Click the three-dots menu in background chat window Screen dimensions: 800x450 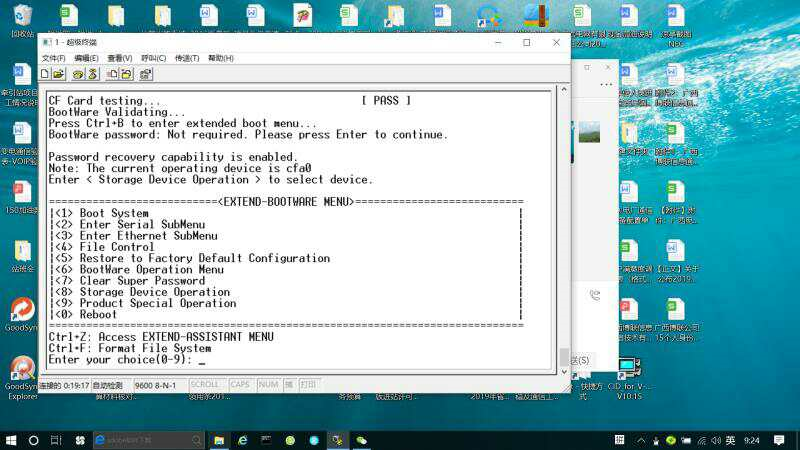click(x=606, y=84)
